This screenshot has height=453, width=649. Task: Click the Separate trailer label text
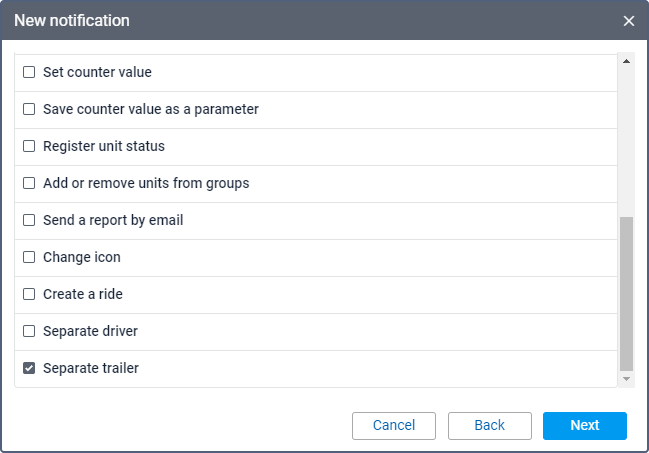pos(91,368)
